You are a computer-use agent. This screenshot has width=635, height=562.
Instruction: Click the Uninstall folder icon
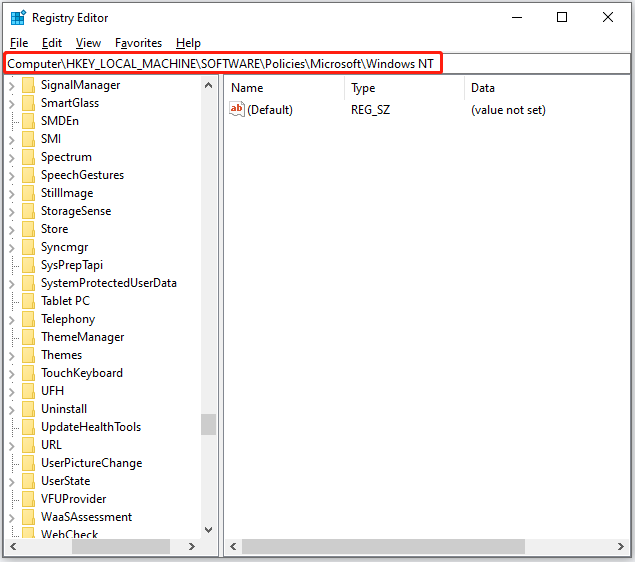28,409
